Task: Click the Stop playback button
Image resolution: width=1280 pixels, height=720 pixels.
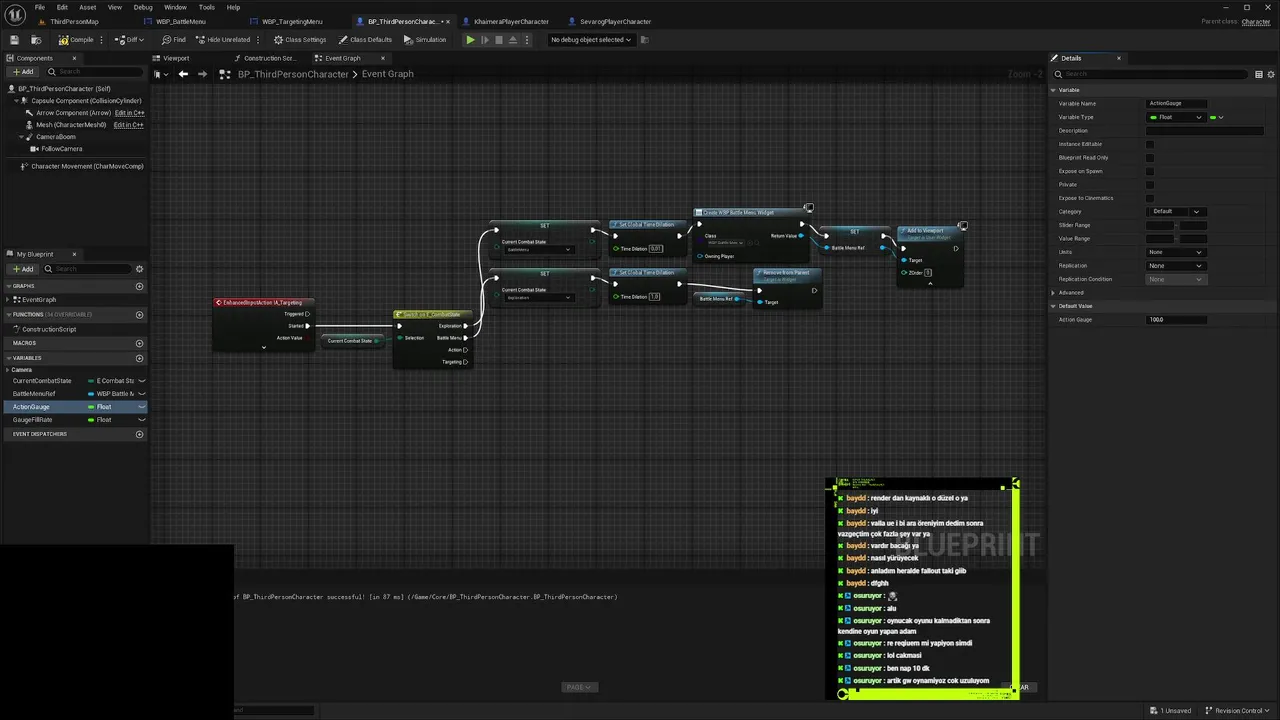Action: pos(499,40)
